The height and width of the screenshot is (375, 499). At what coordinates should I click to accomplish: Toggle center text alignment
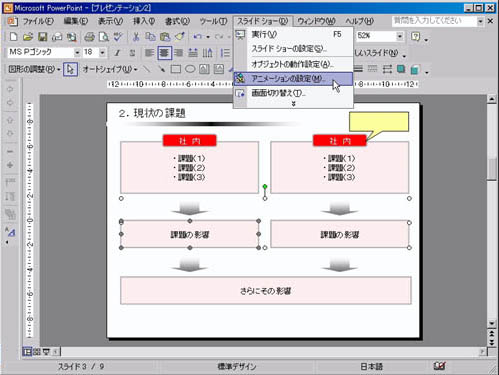(164, 53)
